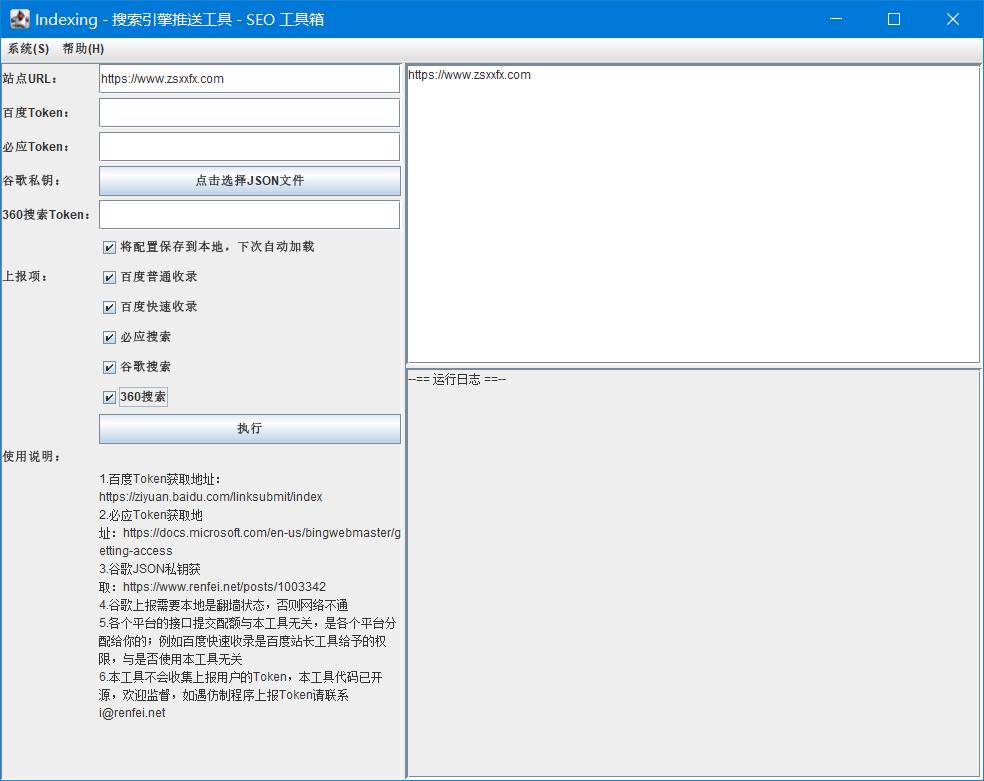
Task: Click the 点击选择JSON文件 button
Action: (248, 180)
